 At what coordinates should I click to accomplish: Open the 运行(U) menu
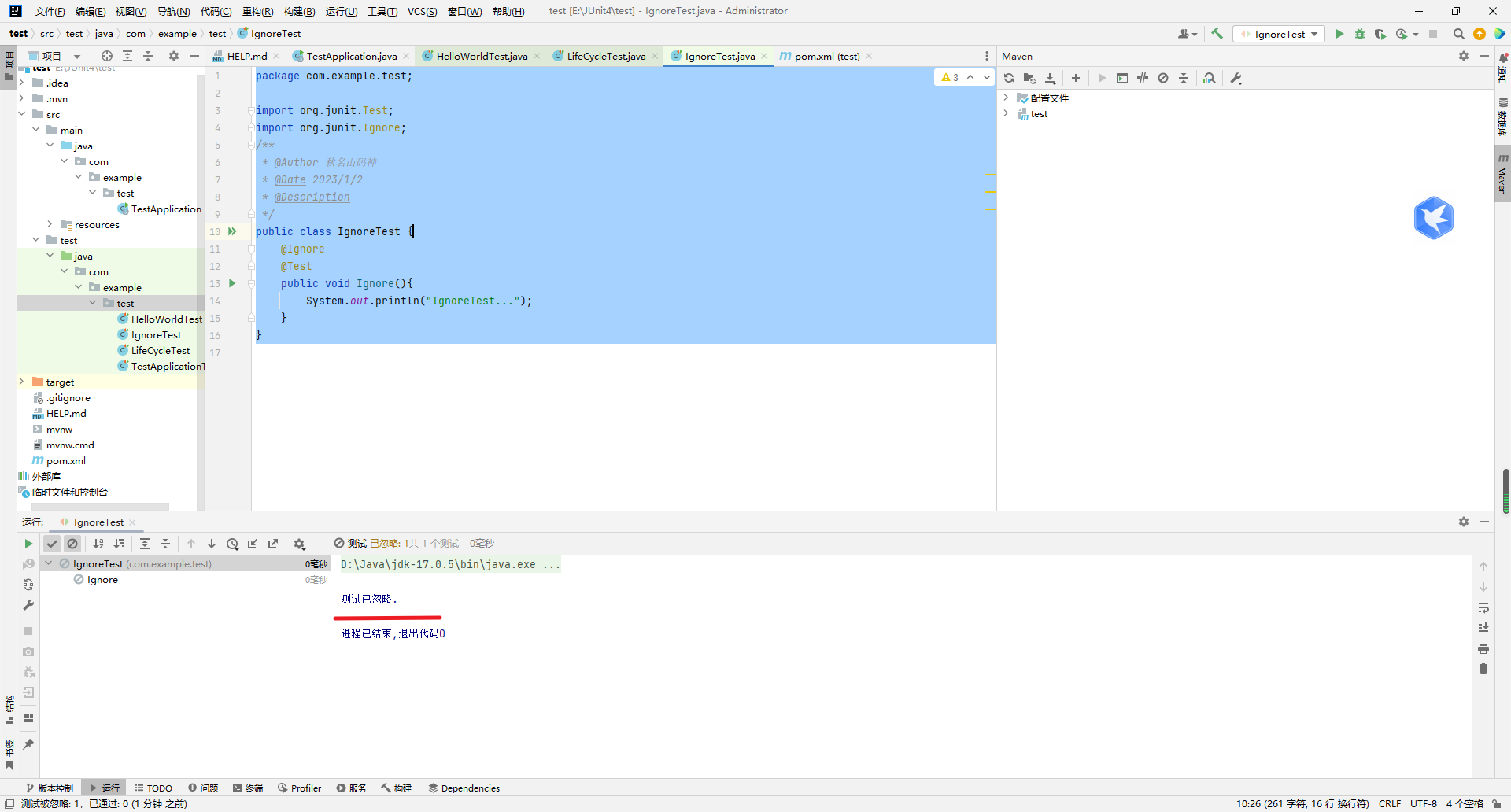tap(341, 11)
